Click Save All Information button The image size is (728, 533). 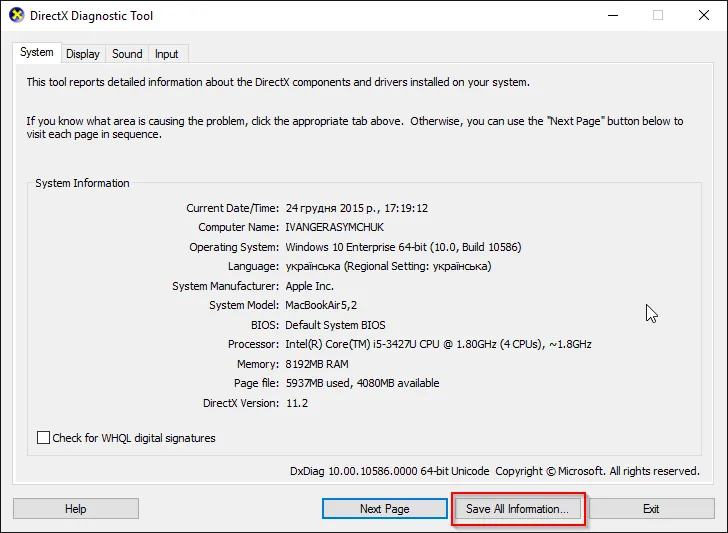point(517,509)
